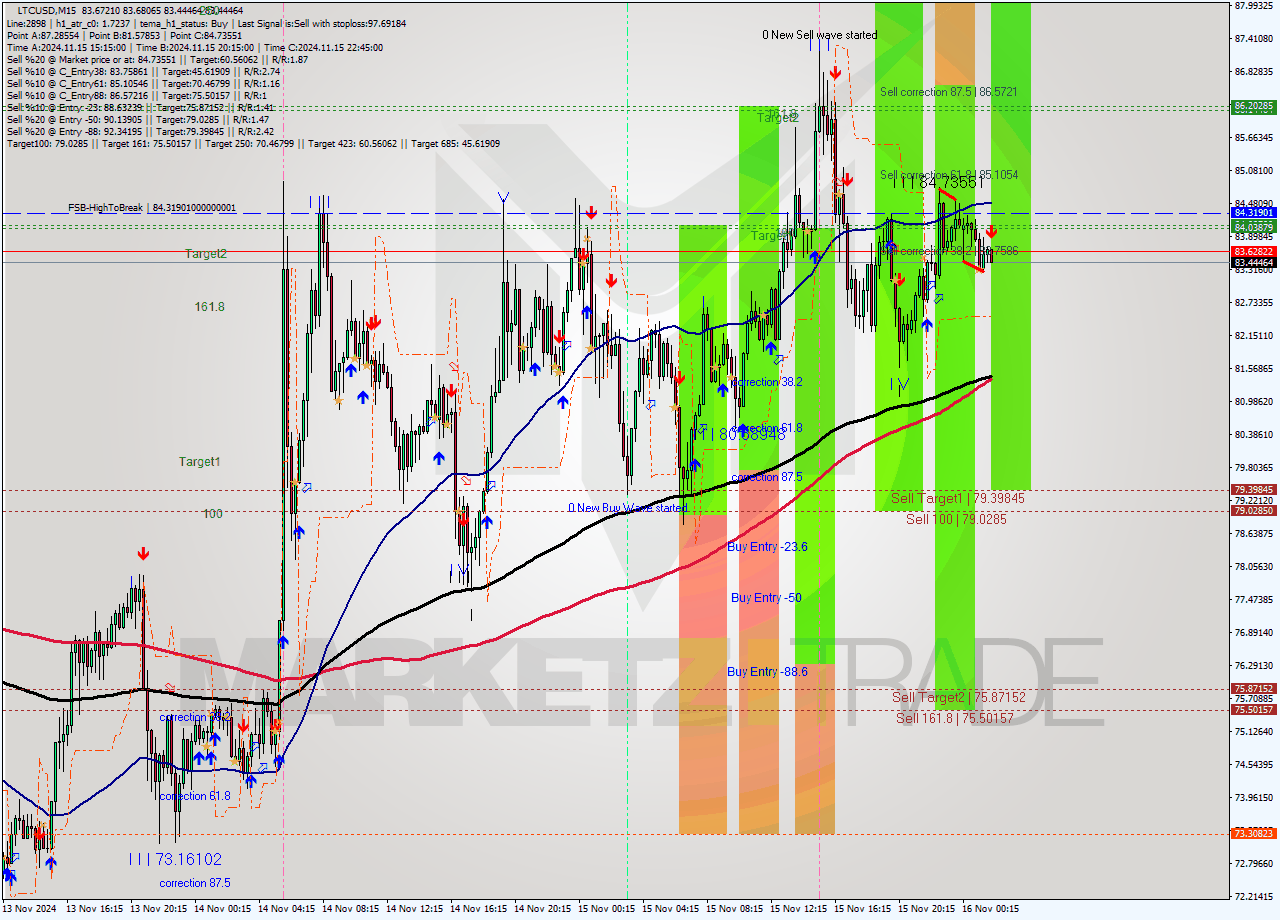Click the 'Target100: 79.0285' summary line
This screenshot has width=1280, height=920.
(x=253, y=143)
